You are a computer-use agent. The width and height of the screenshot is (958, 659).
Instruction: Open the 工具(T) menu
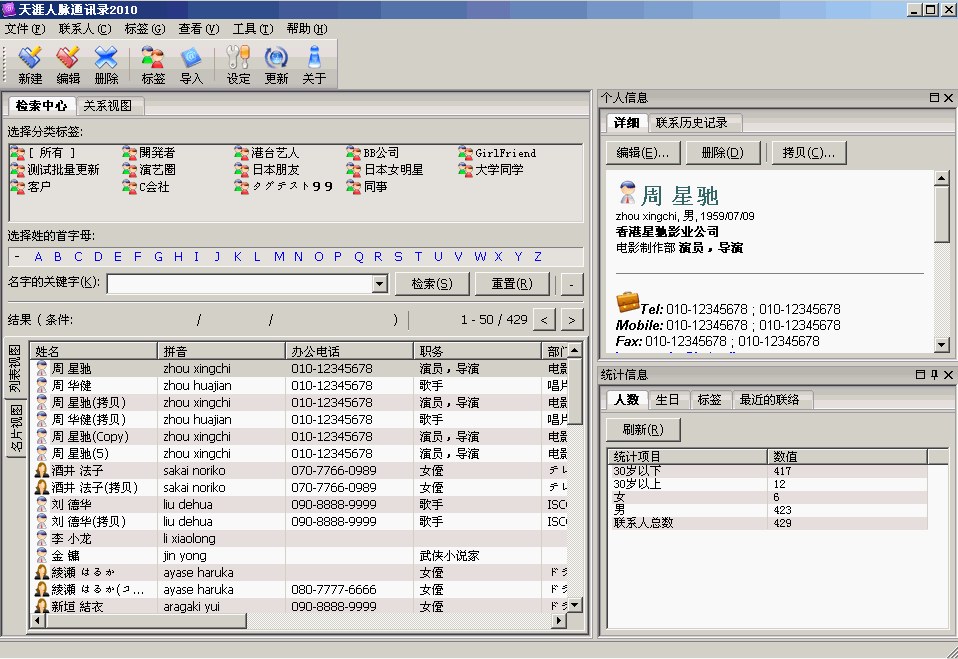point(253,29)
